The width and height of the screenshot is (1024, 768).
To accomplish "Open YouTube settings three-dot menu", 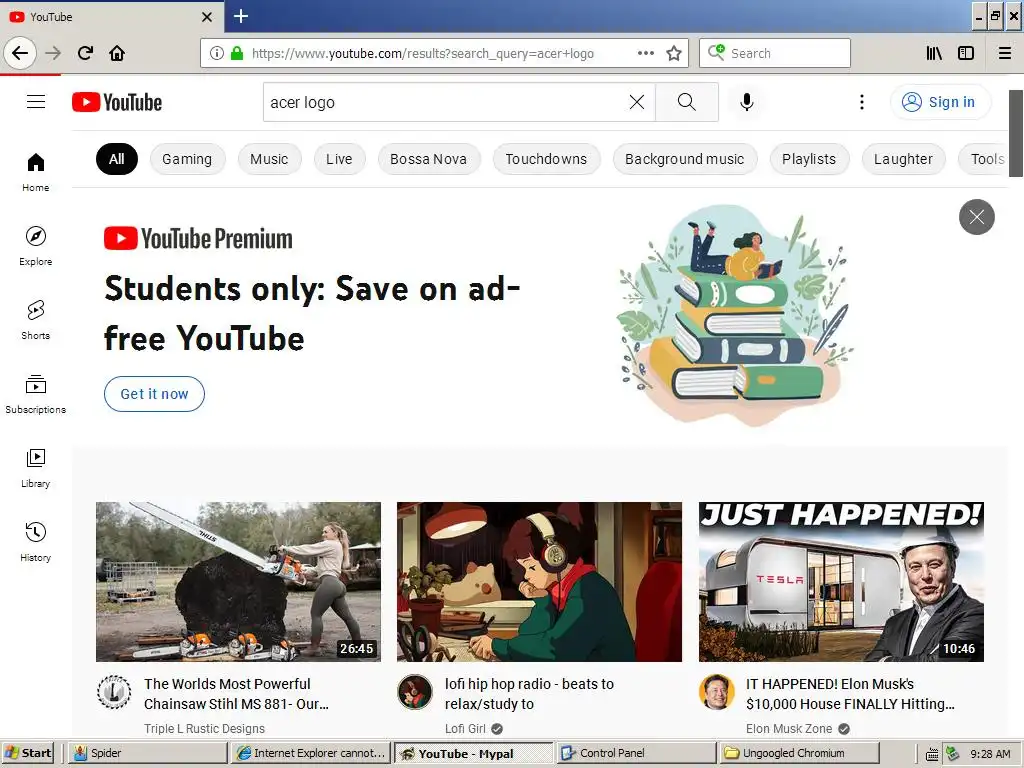I will coord(862,102).
